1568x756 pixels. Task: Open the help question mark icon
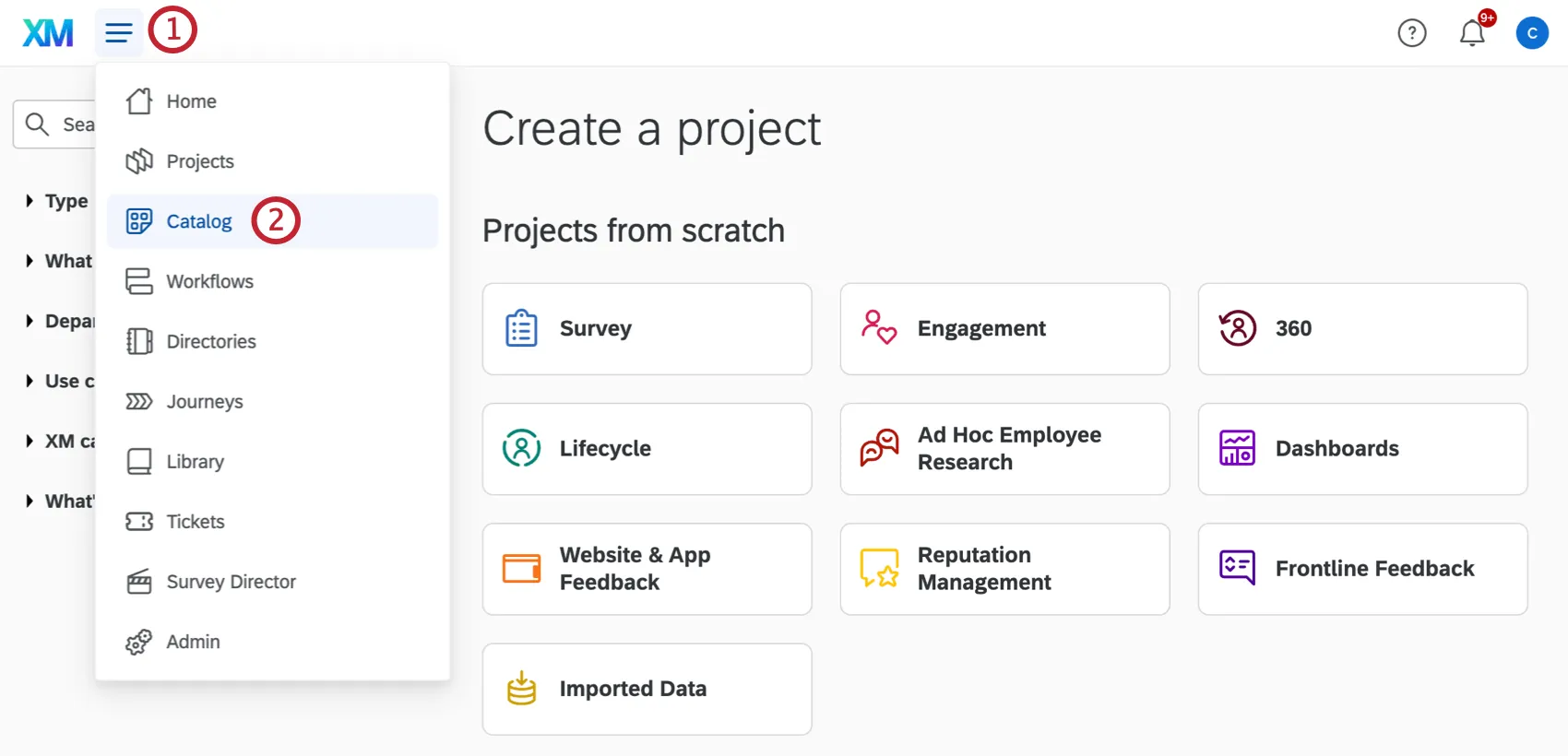(1411, 33)
